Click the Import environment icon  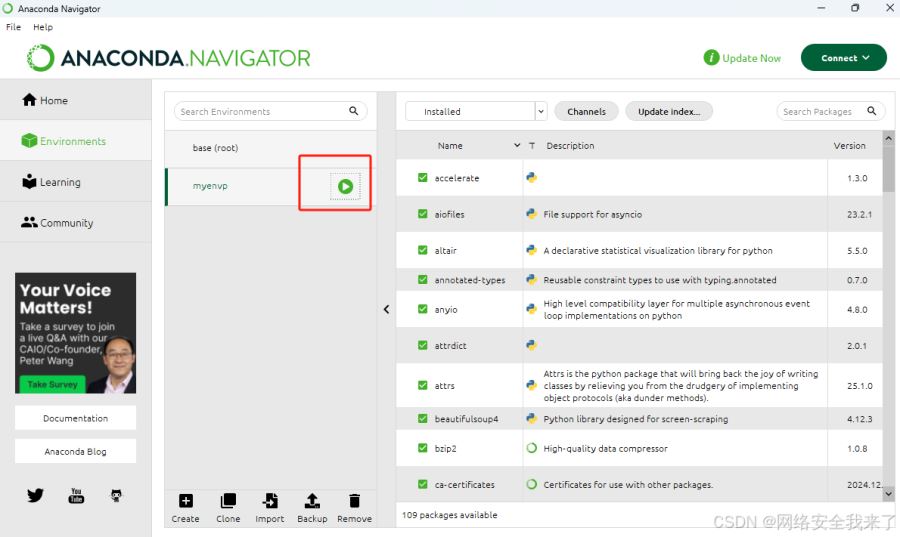(x=270, y=501)
